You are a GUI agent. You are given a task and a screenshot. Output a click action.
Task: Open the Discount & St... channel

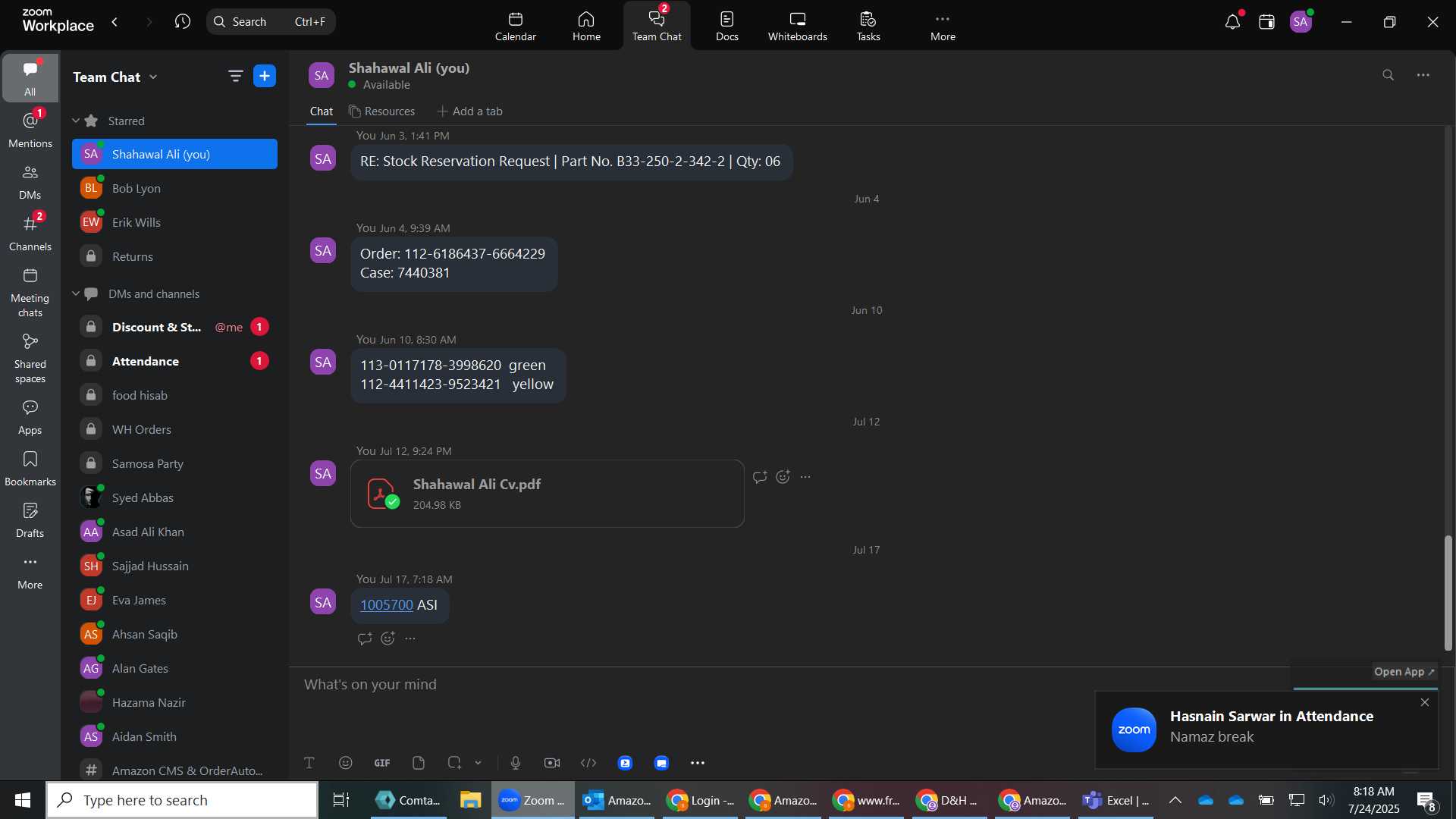pyautogui.click(x=174, y=327)
